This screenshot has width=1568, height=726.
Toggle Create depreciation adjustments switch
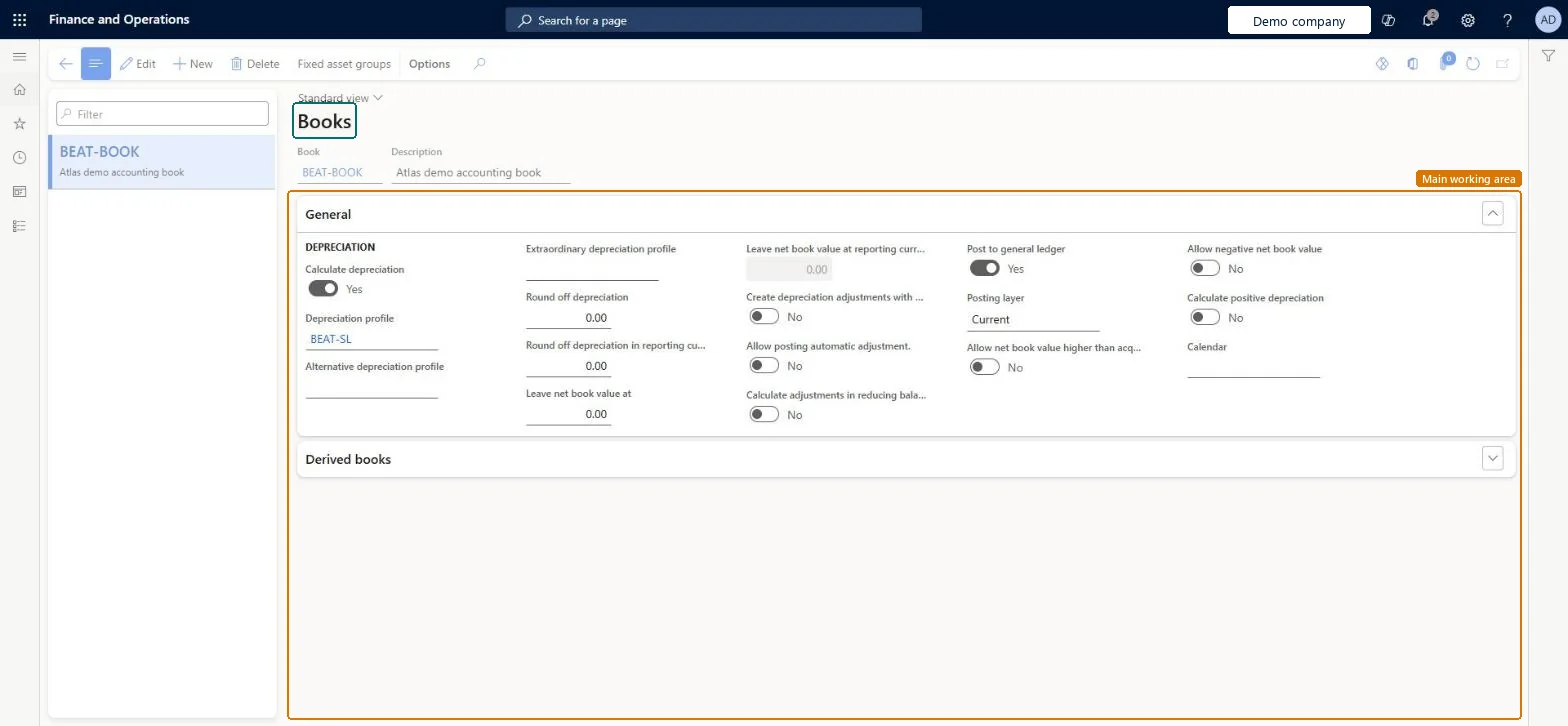(x=764, y=317)
